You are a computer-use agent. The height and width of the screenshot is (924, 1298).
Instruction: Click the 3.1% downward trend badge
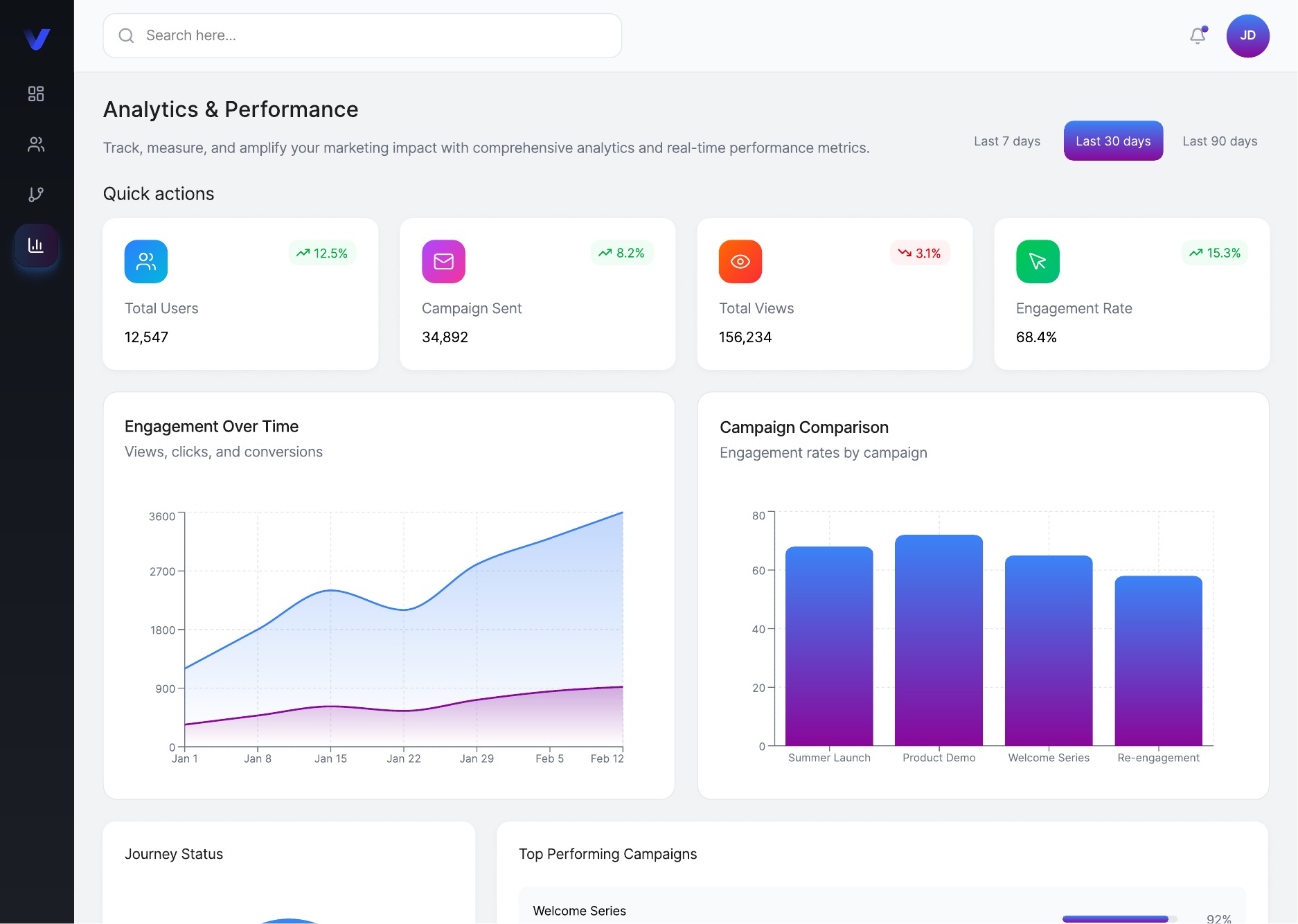pyautogui.click(x=920, y=253)
